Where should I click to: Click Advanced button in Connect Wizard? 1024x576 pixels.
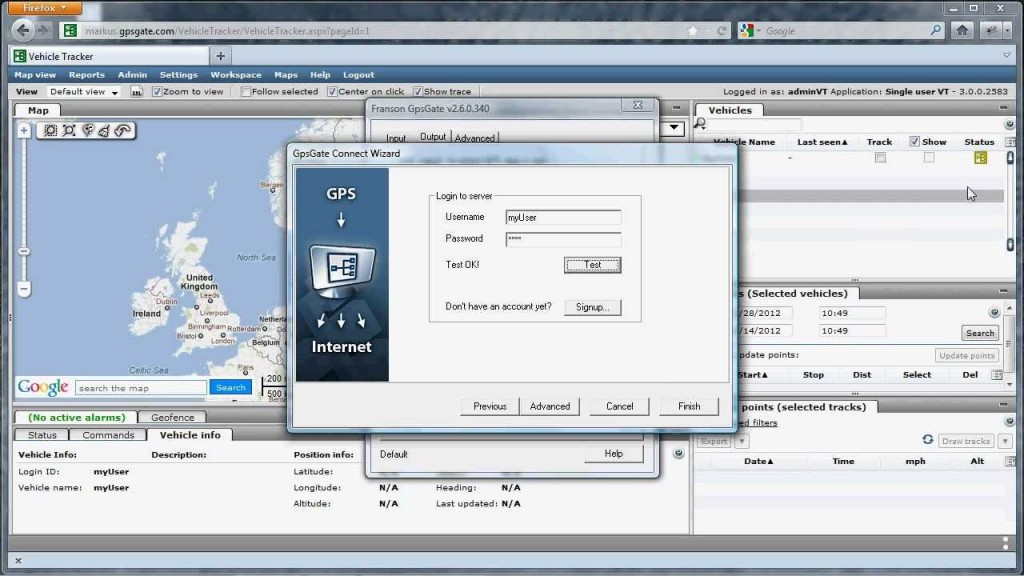coord(549,406)
